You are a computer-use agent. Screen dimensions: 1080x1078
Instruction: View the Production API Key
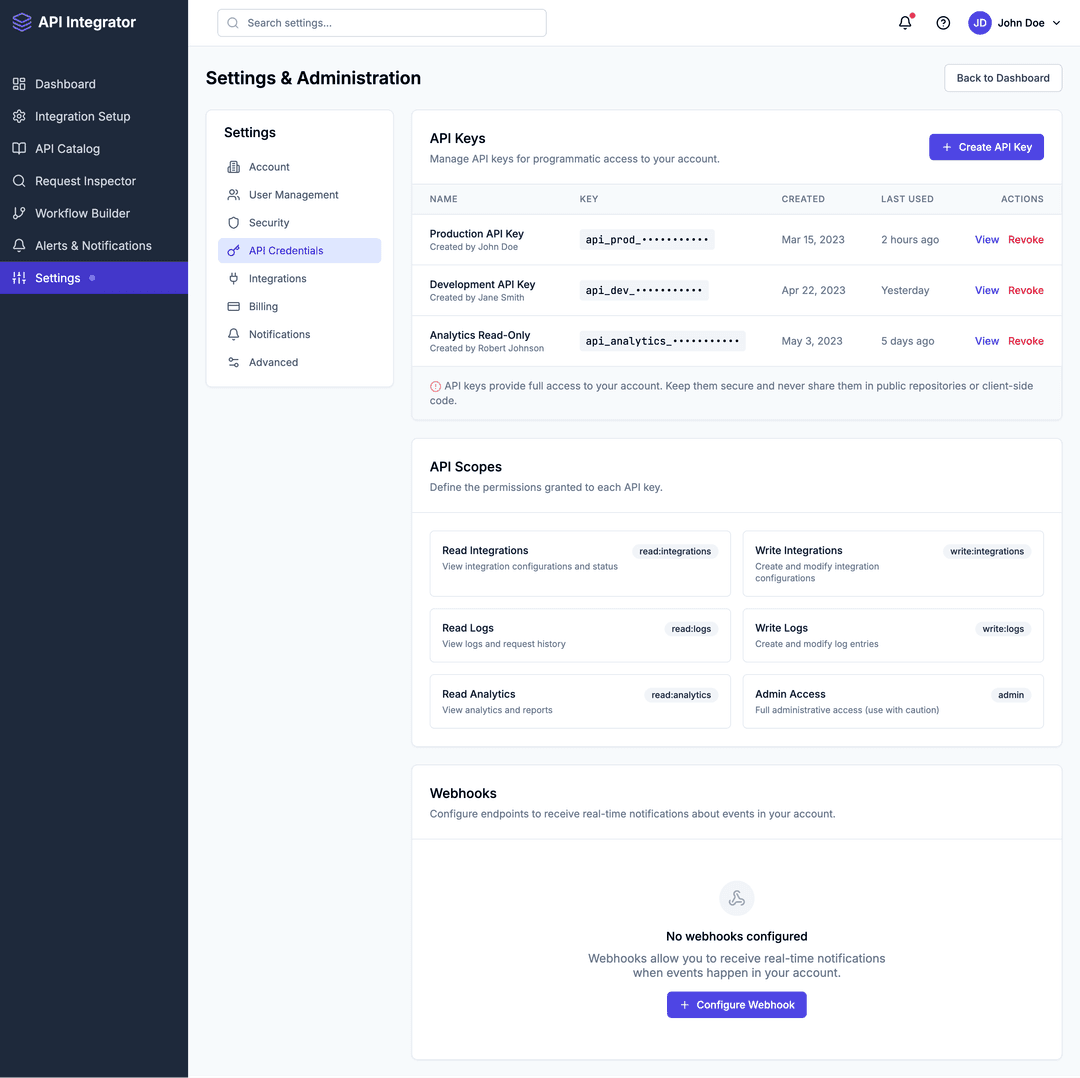986,239
